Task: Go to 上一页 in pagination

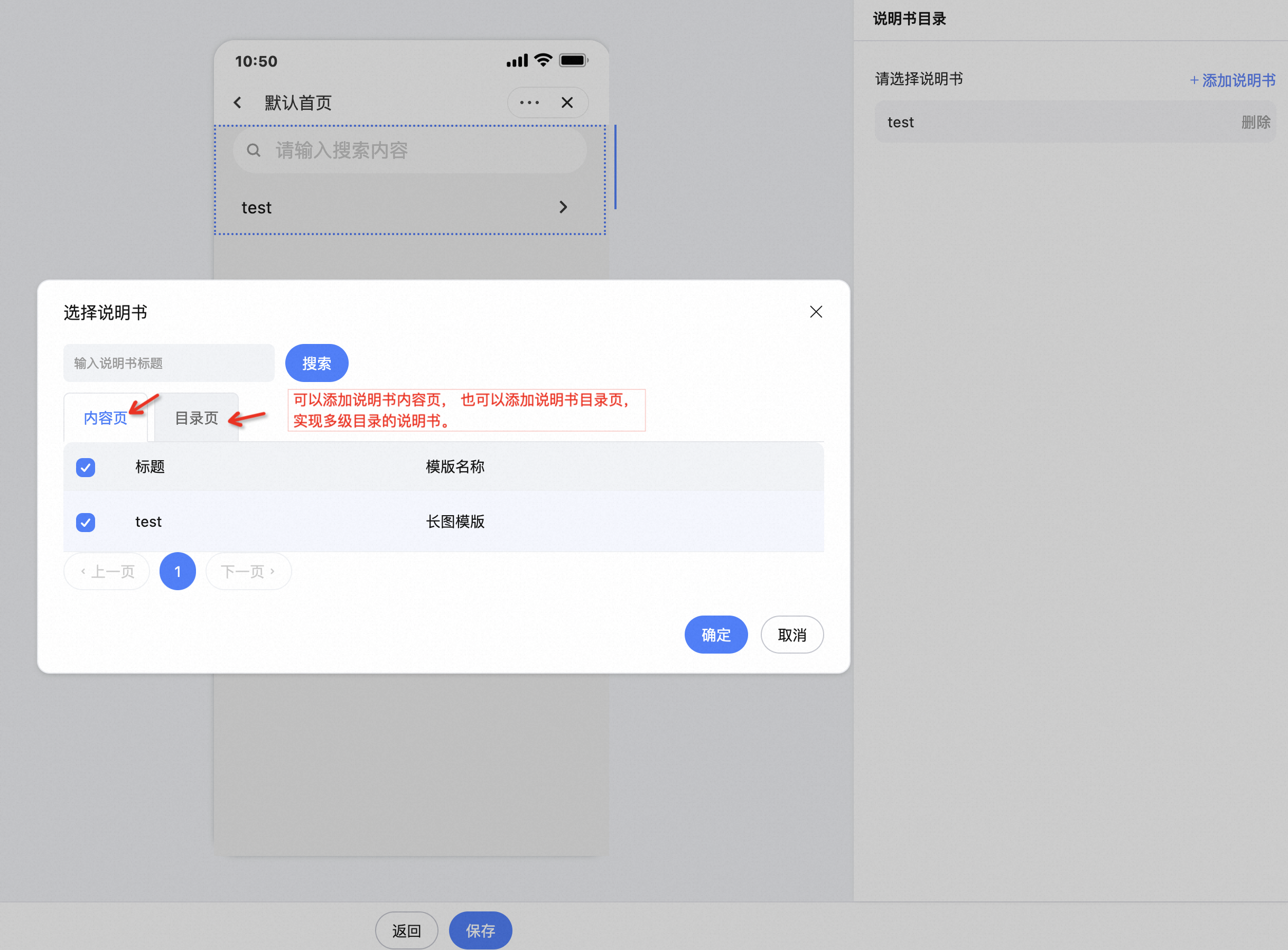Action: pos(107,572)
